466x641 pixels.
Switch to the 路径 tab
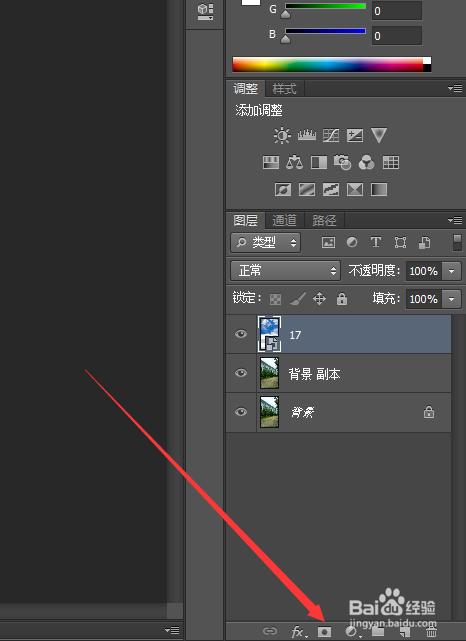(x=325, y=221)
